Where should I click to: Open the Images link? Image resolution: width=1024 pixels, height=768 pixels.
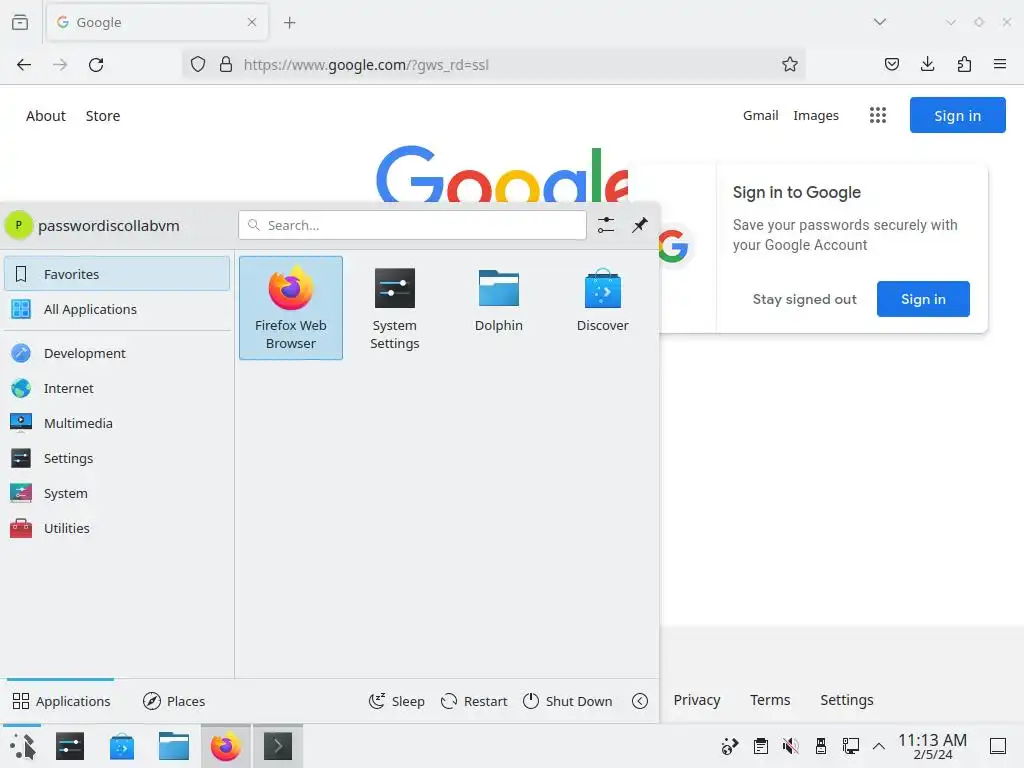(816, 116)
